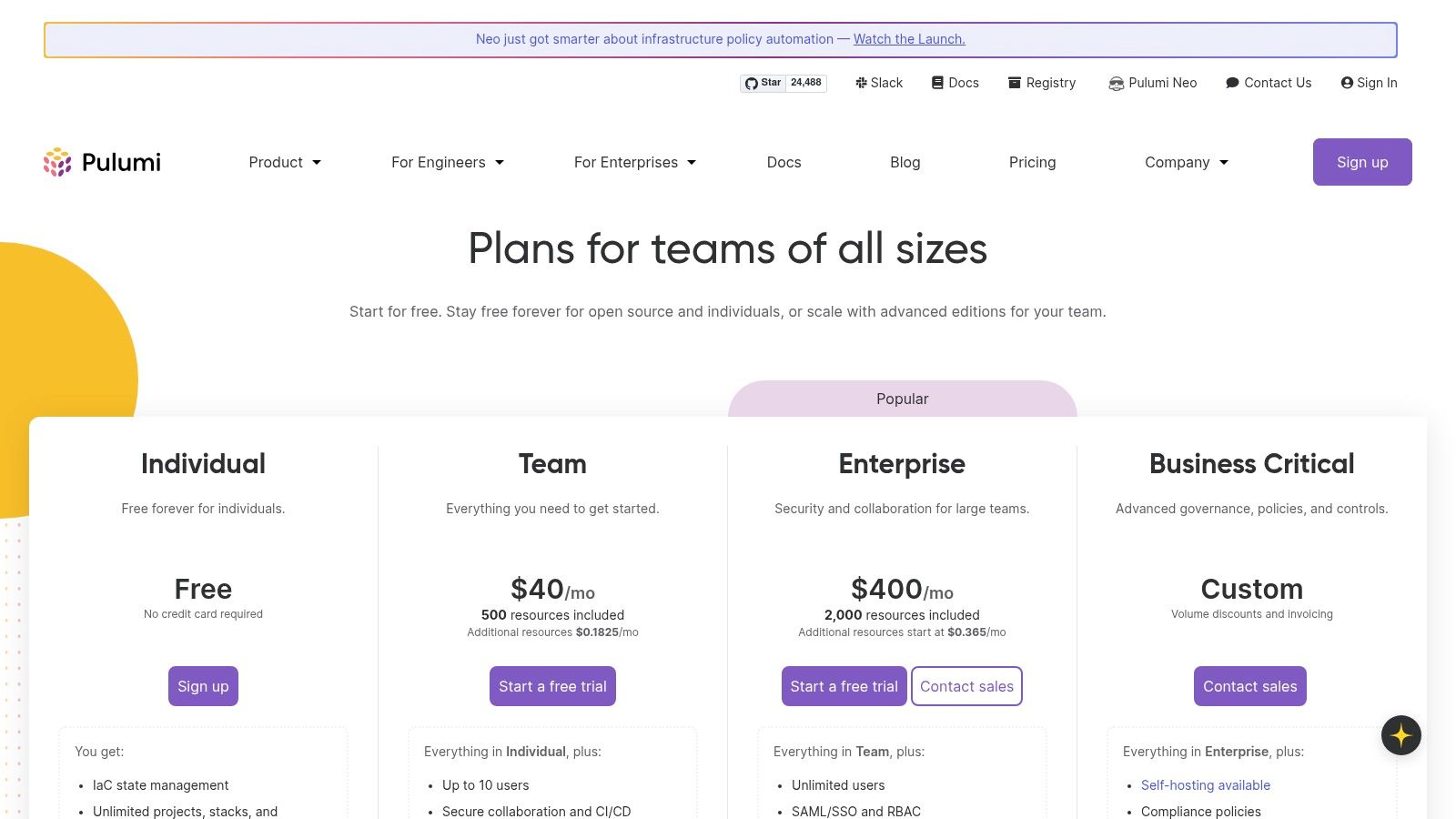The width and height of the screenshot is (1456, 819).
Task: Click the purple Sign up button in header
Action: tap(1362, 162)
